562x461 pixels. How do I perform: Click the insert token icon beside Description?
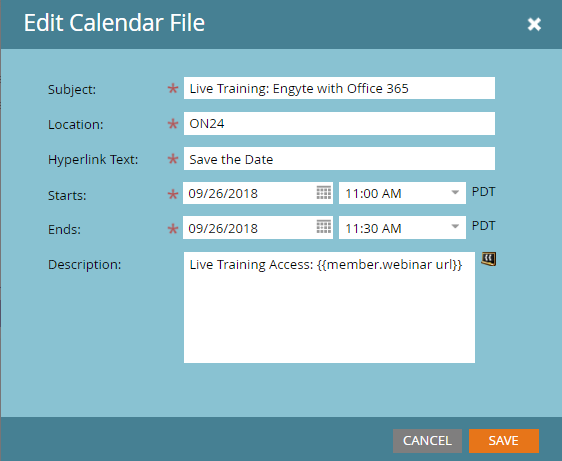point(489,259)
